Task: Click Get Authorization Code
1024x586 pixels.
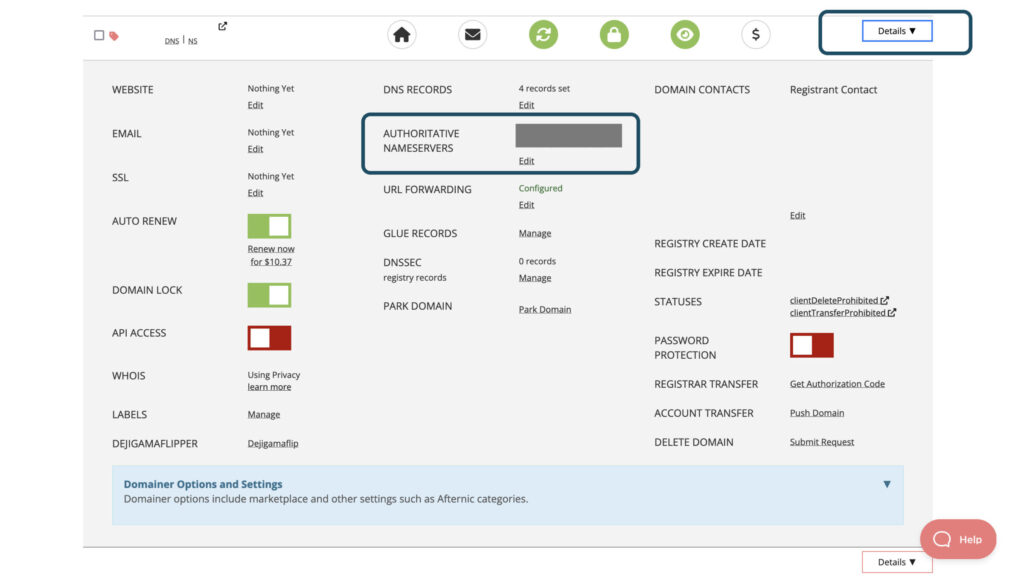Action: (x=837, y=383)
